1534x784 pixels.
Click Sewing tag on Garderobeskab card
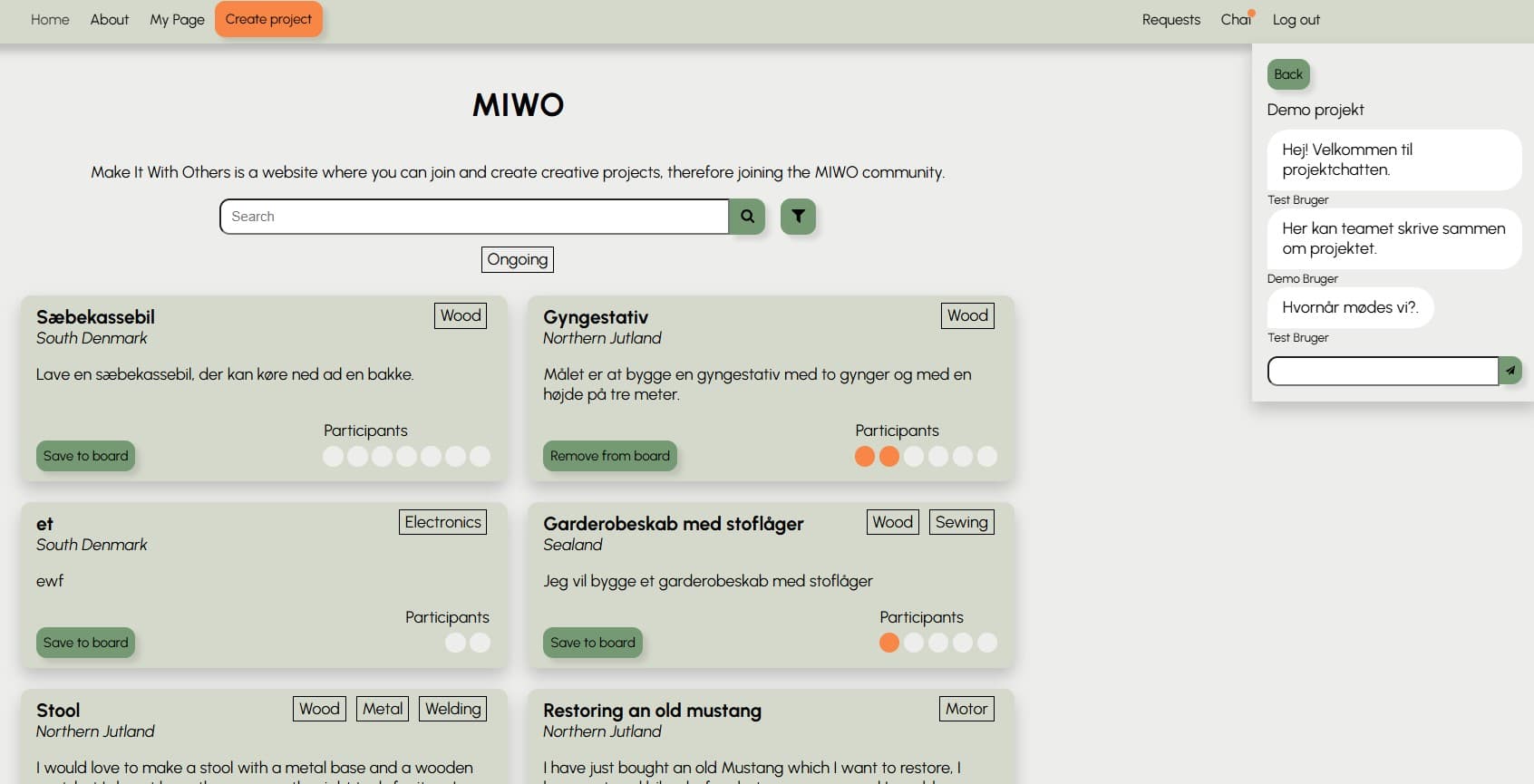click(x=962, y=522)
